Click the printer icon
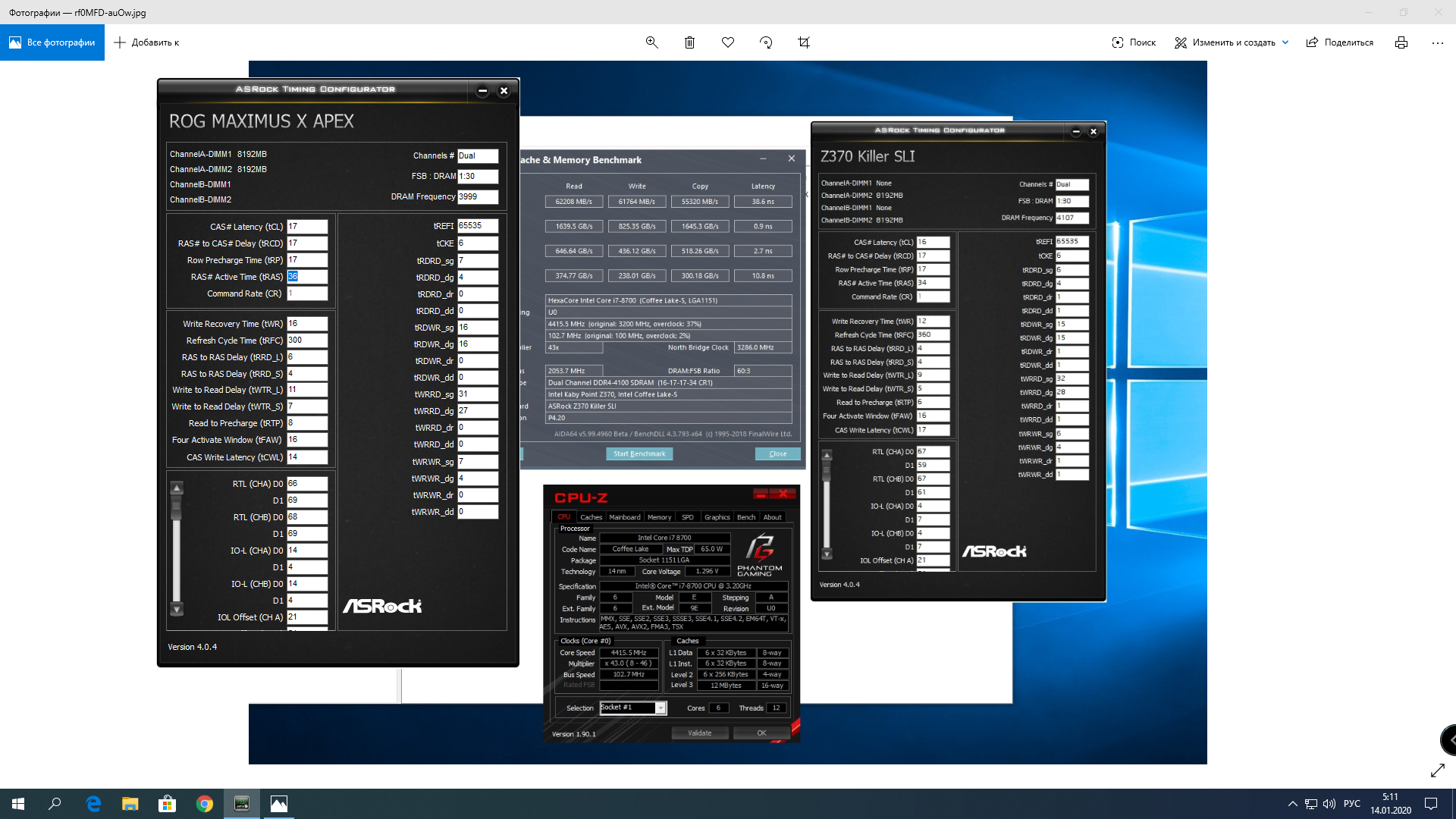This screenshot has height=819, width=1456. pos(1401,42)
